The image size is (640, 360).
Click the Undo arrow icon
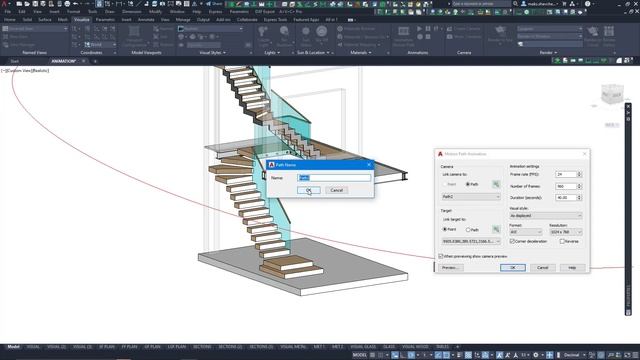coord(76,4)
